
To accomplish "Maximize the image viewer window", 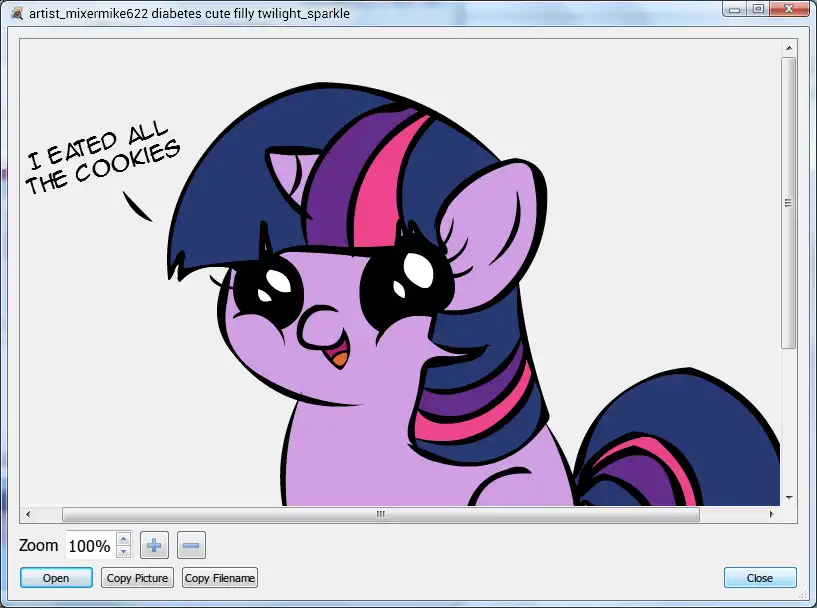I will 758,9.
